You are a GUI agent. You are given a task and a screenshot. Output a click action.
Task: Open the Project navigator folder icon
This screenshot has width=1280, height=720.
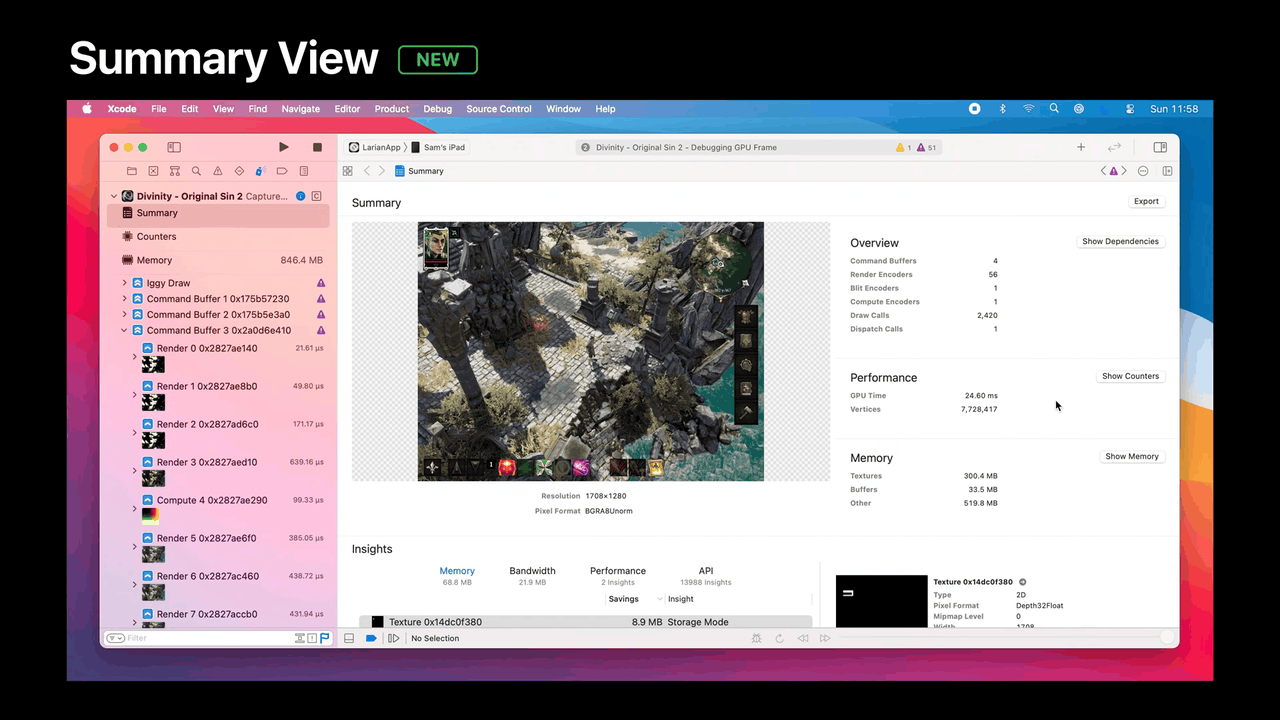[x=131, y=171]
